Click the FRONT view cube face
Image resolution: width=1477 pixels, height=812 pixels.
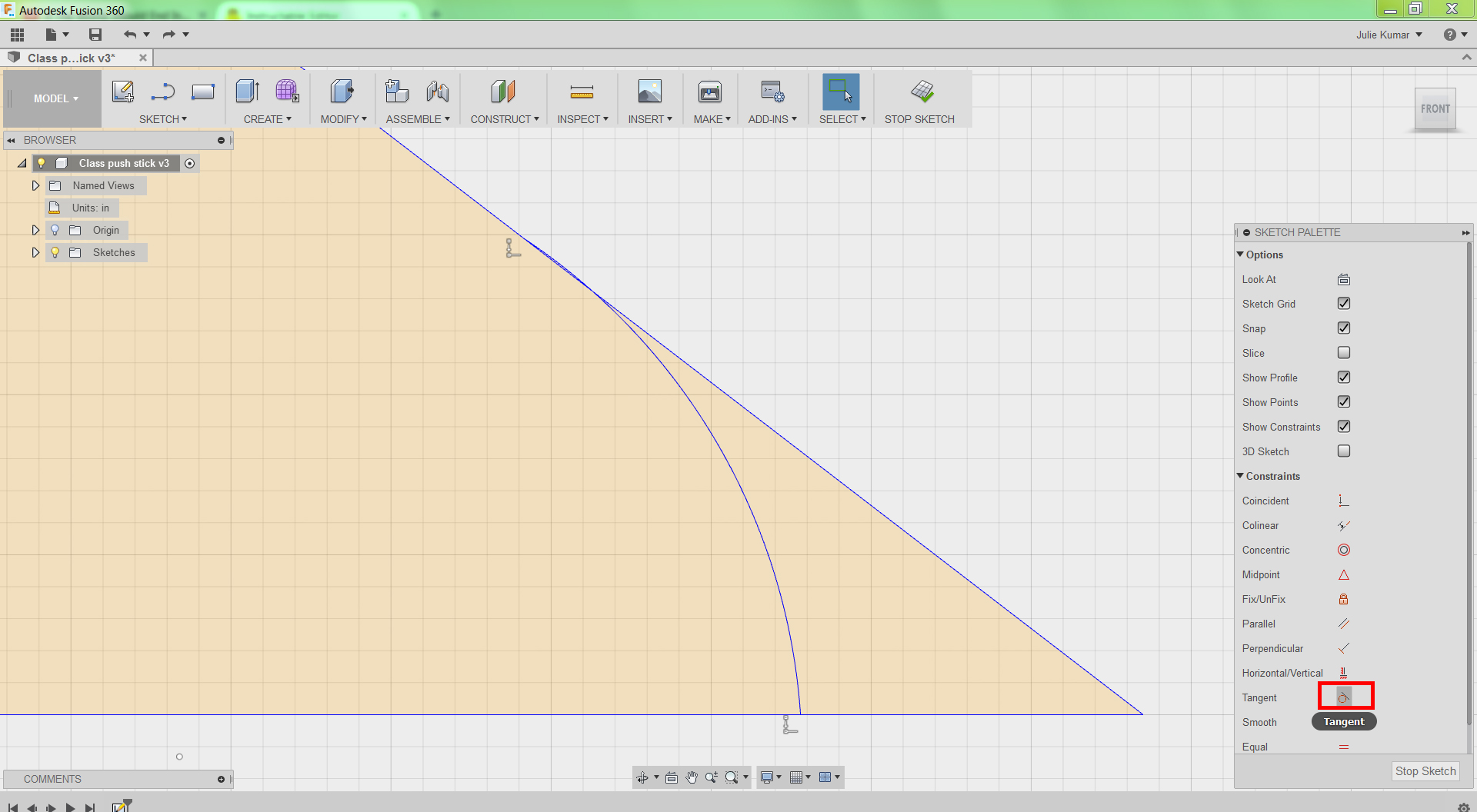click(x=1435, y=109)
